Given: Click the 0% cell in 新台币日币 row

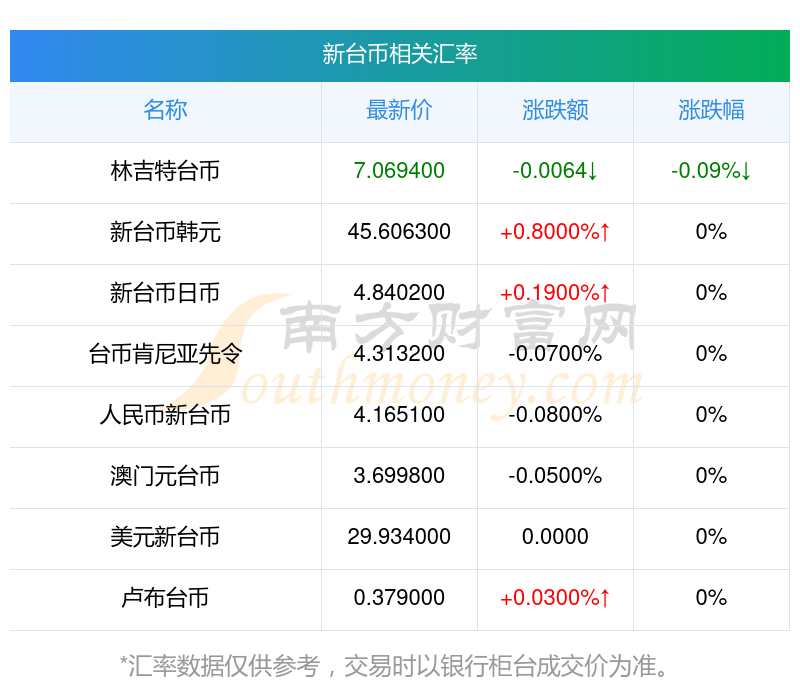Looking at the screenshot, I should (711, 293).
